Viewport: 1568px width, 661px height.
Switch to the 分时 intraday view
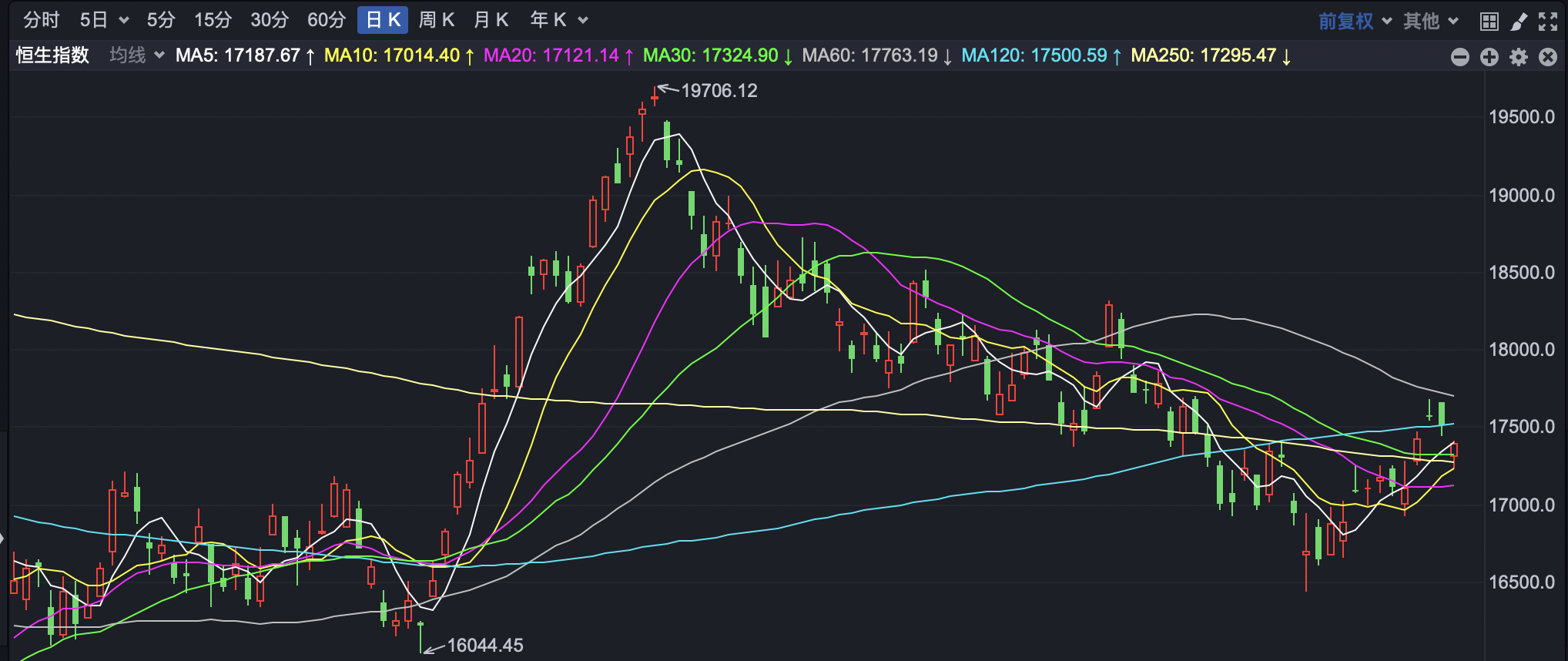coord(42,20)
